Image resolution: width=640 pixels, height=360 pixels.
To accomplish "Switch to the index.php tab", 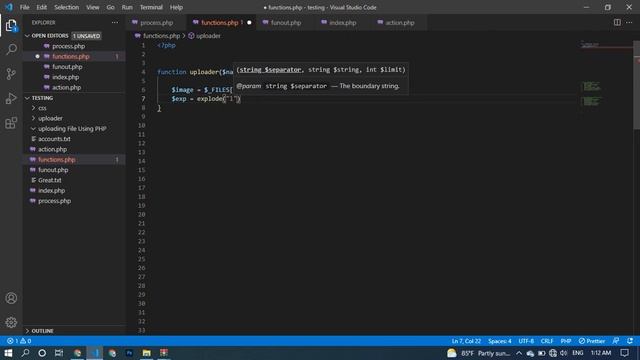I will pyautogui.click(x=343, y=22).
